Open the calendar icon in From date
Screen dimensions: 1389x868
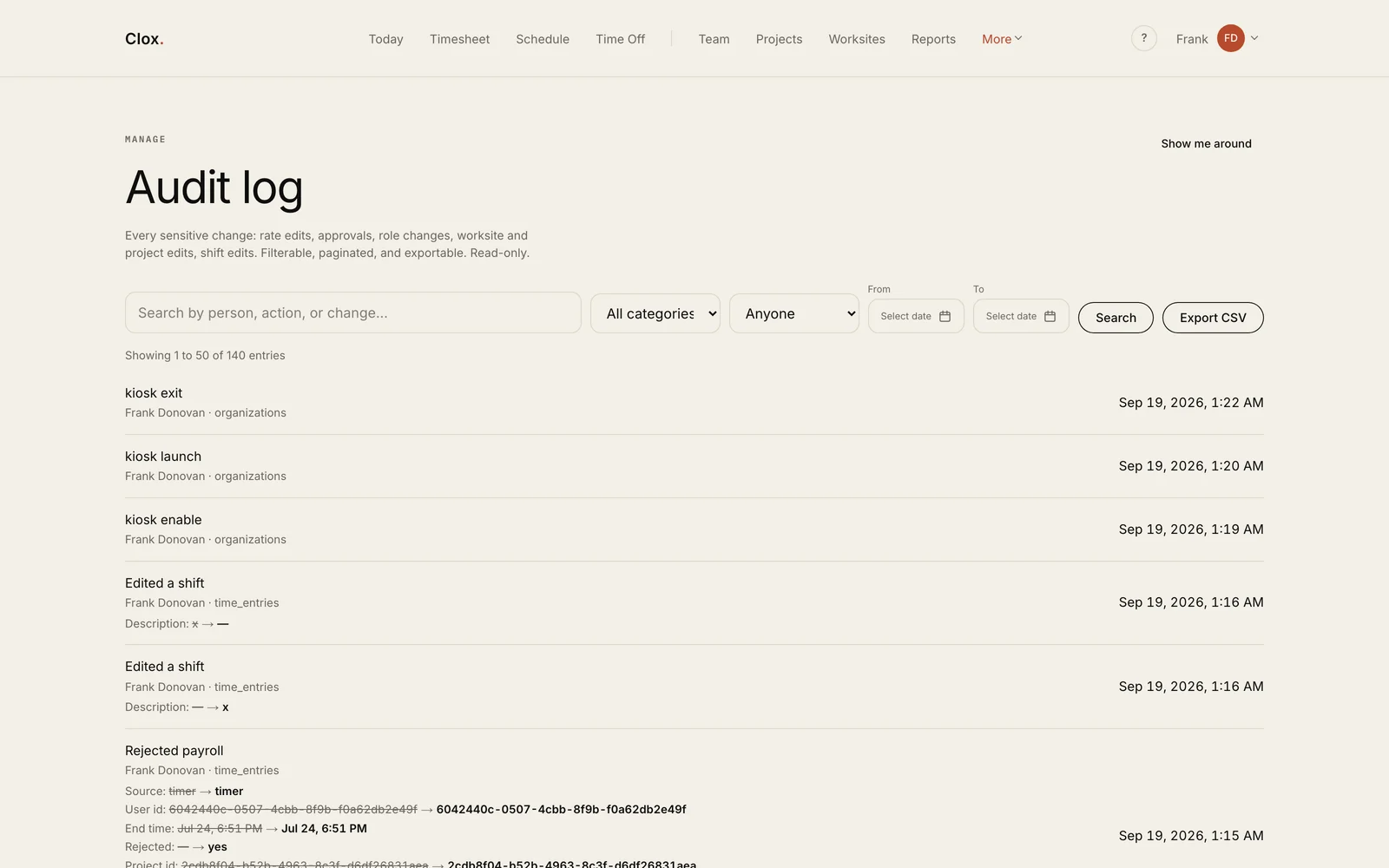click(945, 316)
